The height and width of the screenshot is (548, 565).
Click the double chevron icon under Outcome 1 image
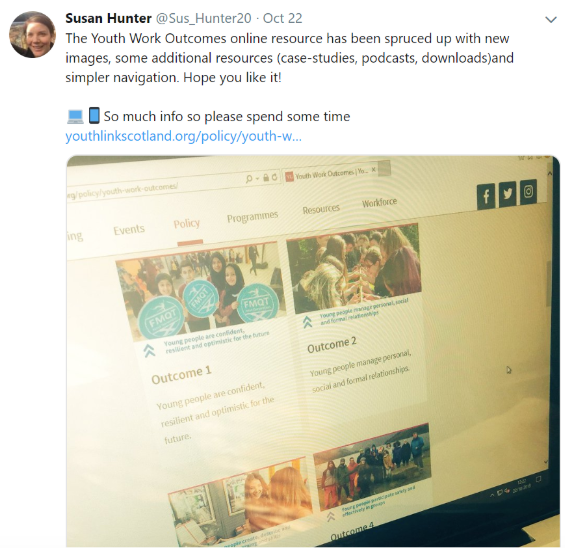click(x=149, y=350)
